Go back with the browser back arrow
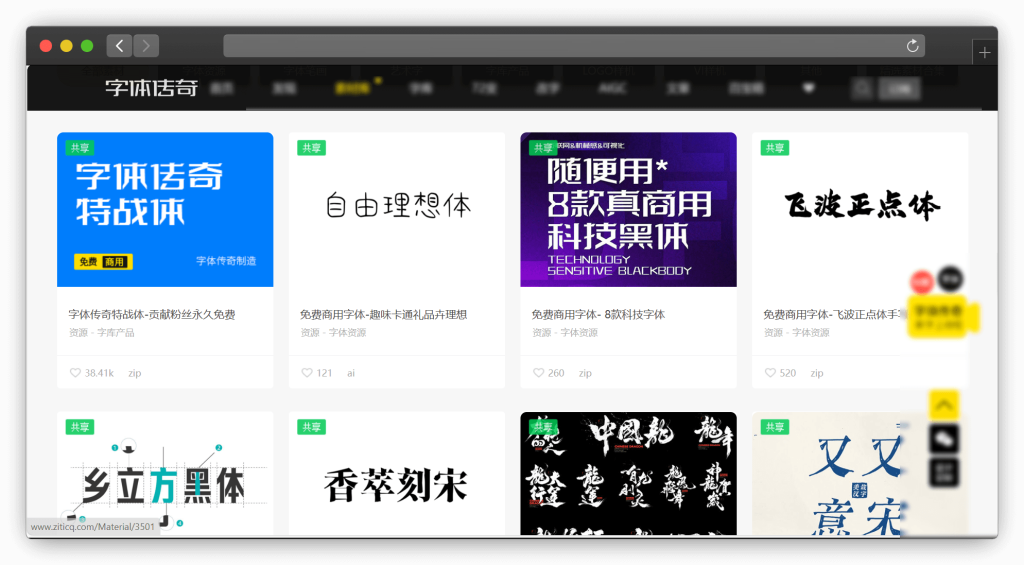1024x565 pixels. pos(120,46)
